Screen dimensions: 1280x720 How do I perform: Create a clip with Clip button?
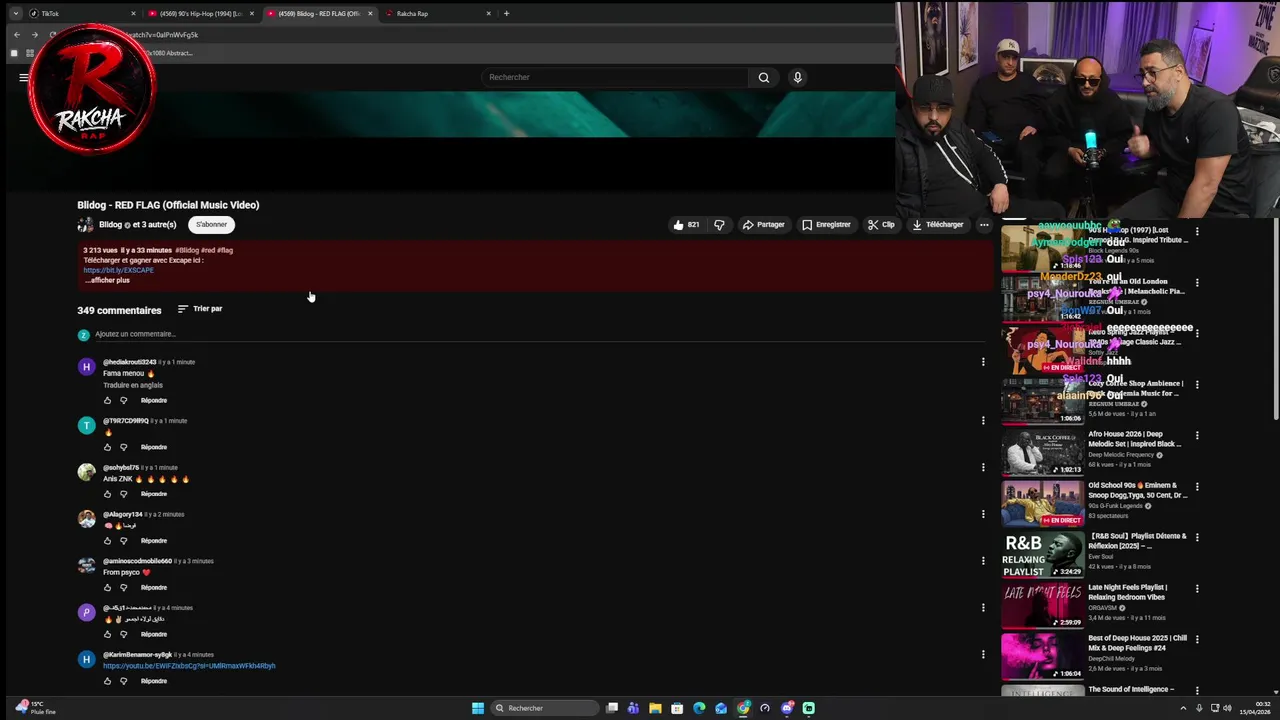881,225
